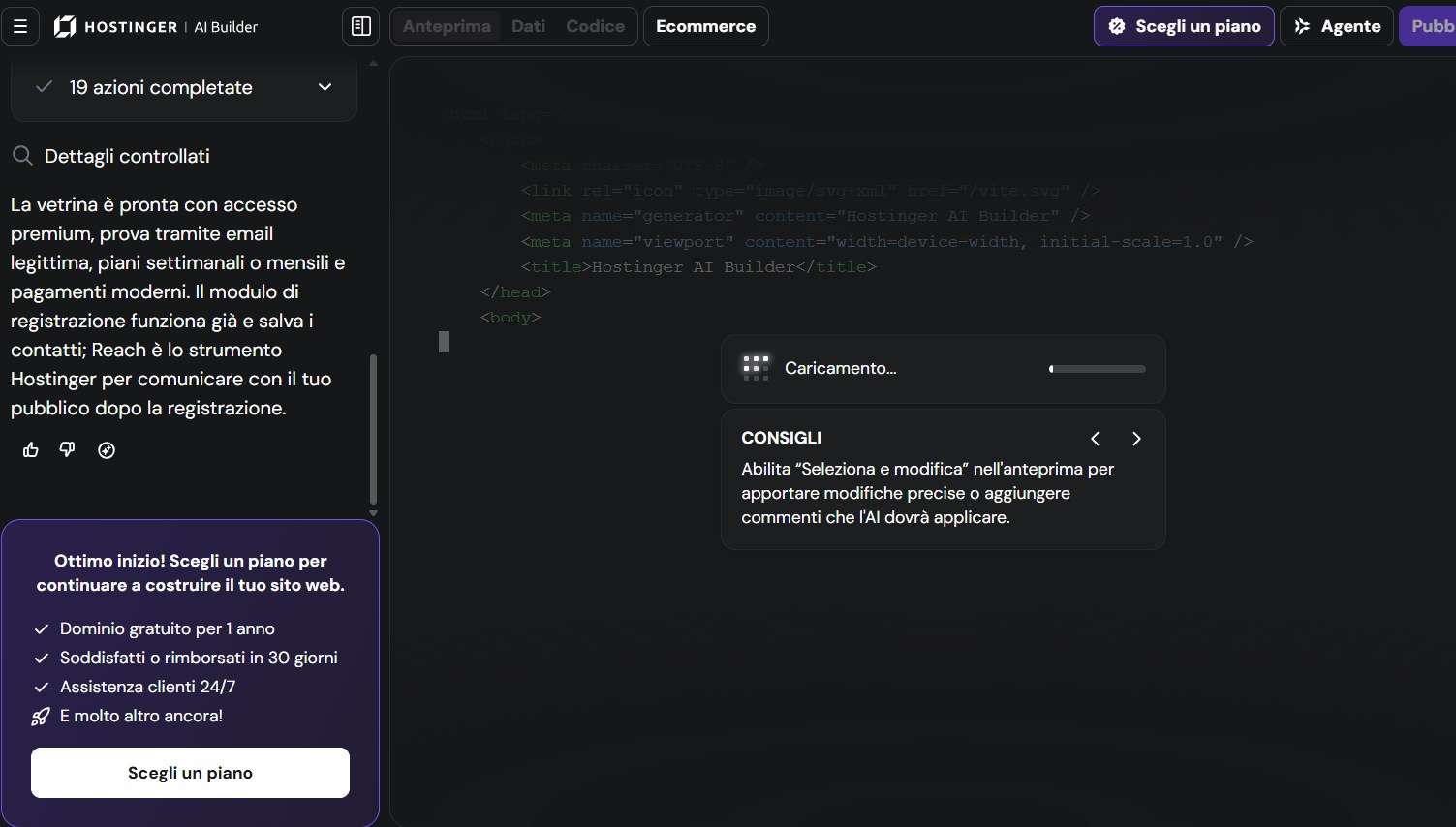Click the CONSIGLI heading
The height and width of the screenshot is (827, 1456).
(781, 438)
